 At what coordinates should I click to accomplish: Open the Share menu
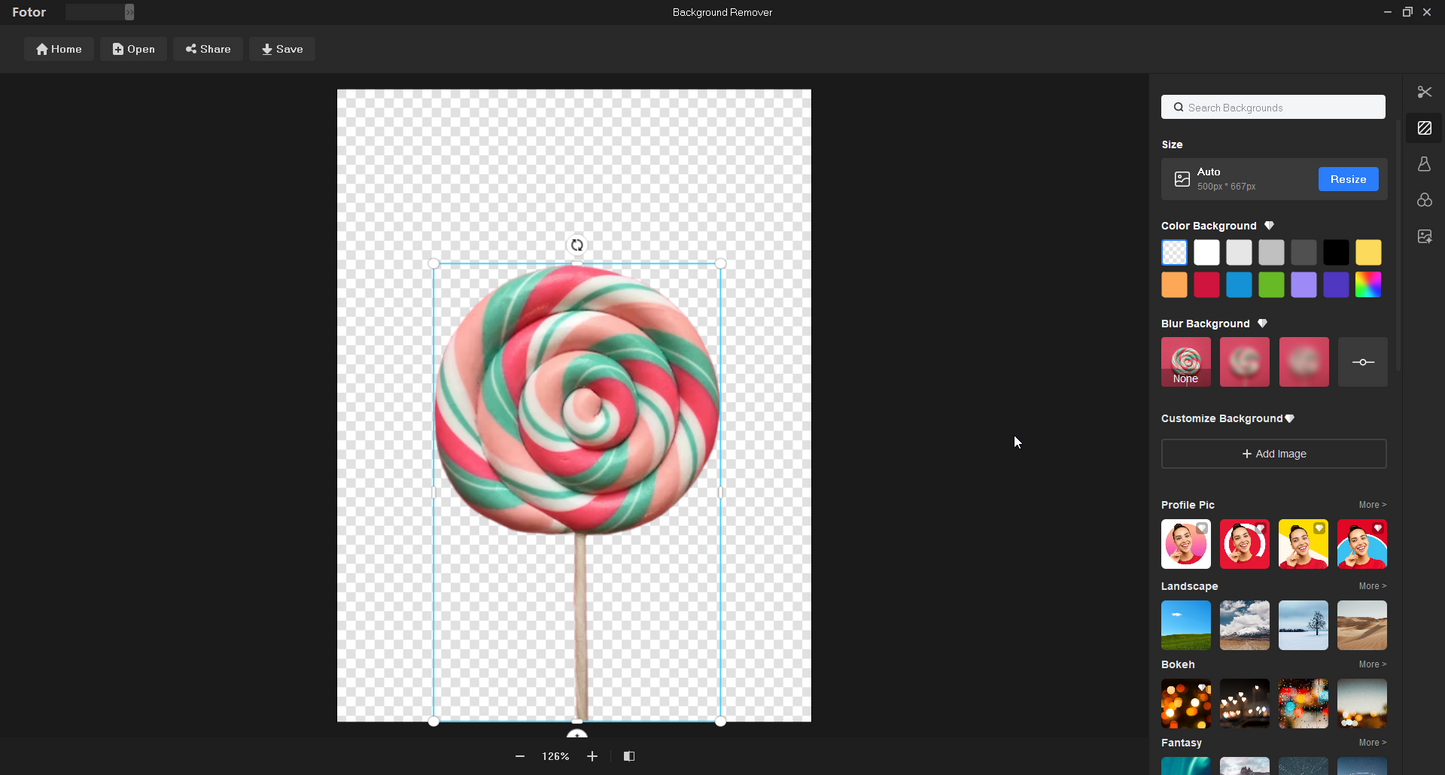208,49
